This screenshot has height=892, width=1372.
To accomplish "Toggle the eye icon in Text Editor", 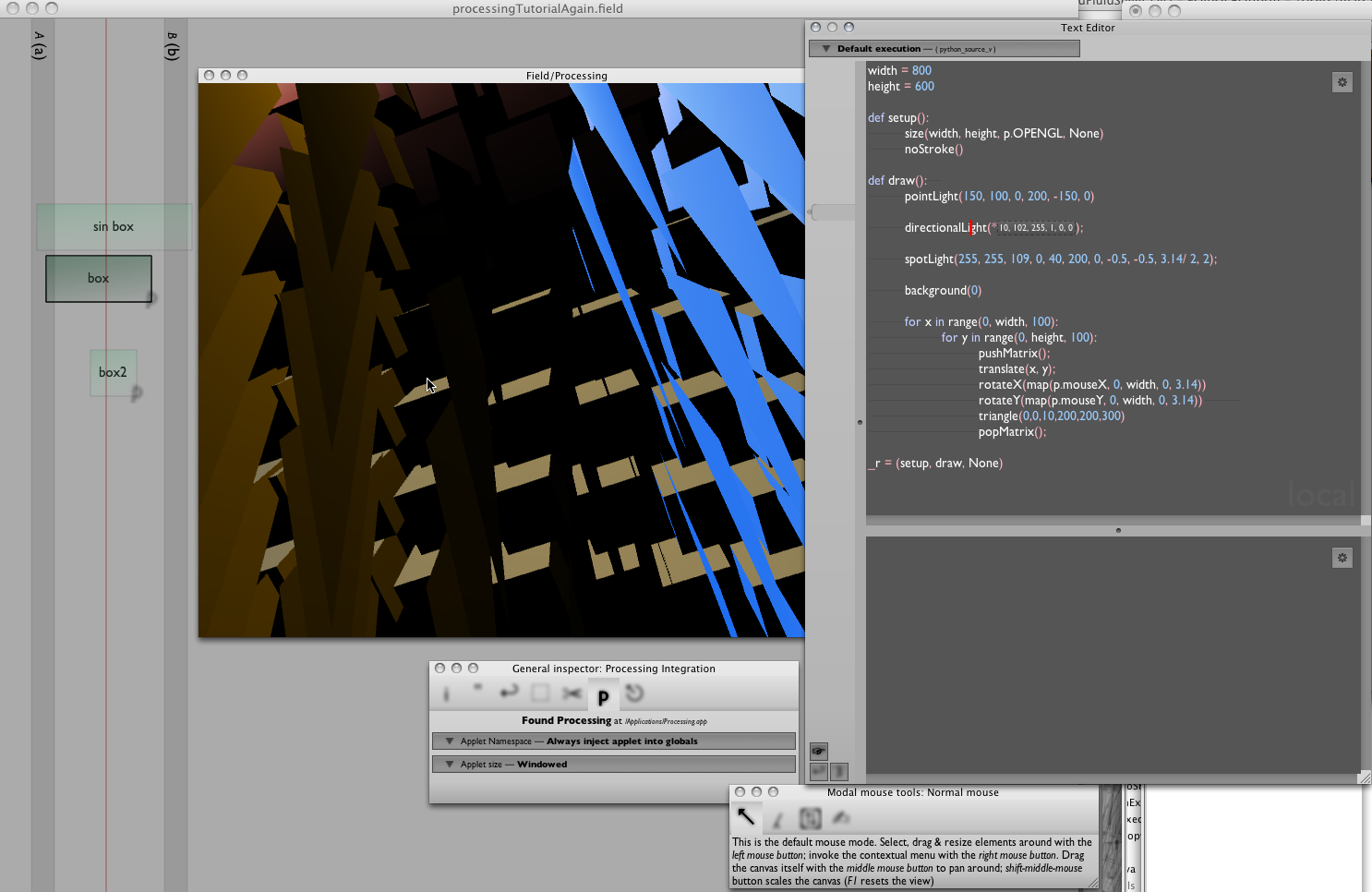I will point(819,751).
